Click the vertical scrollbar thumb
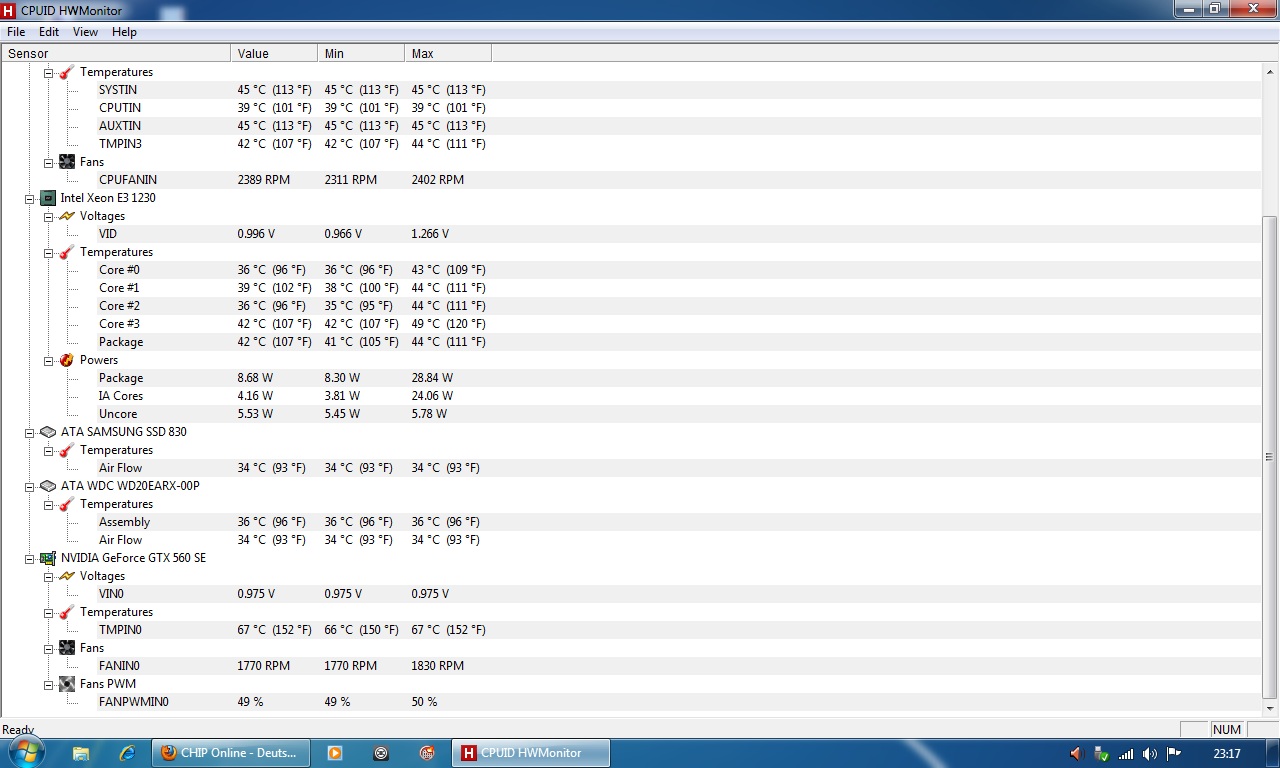This screenshot has width=1280, height=768. [x=1271, y=457]
